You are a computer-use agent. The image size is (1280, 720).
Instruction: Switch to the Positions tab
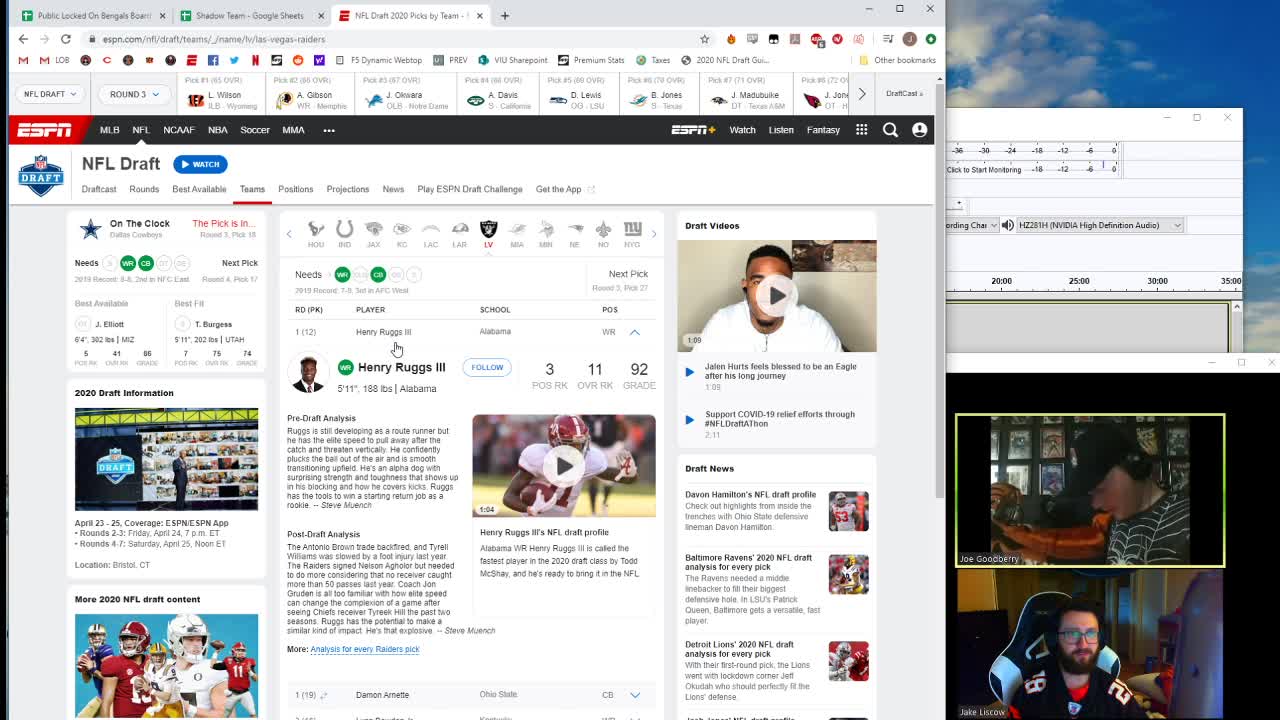295,189
